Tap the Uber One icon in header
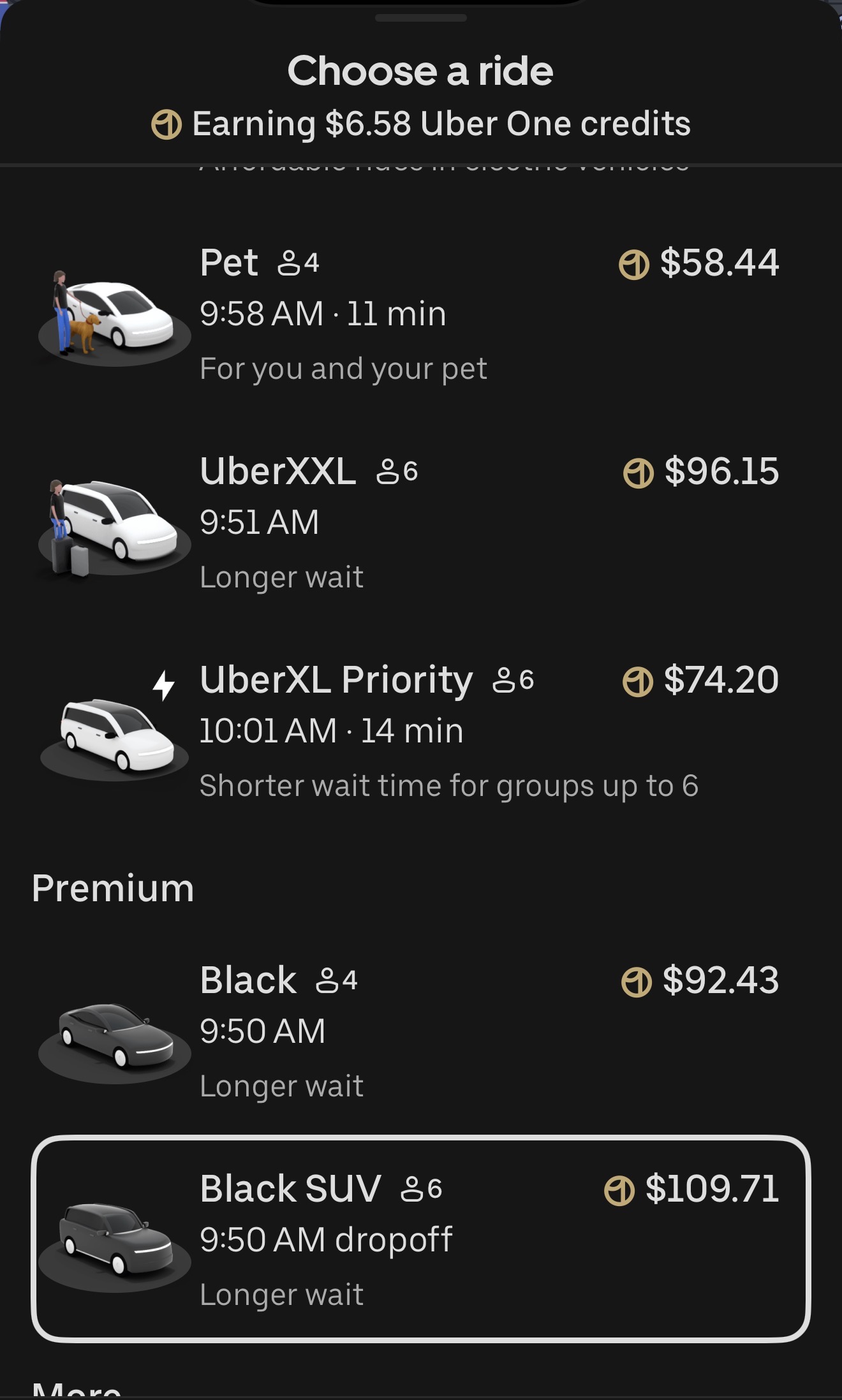842x1400 pixels. [166, 124]
